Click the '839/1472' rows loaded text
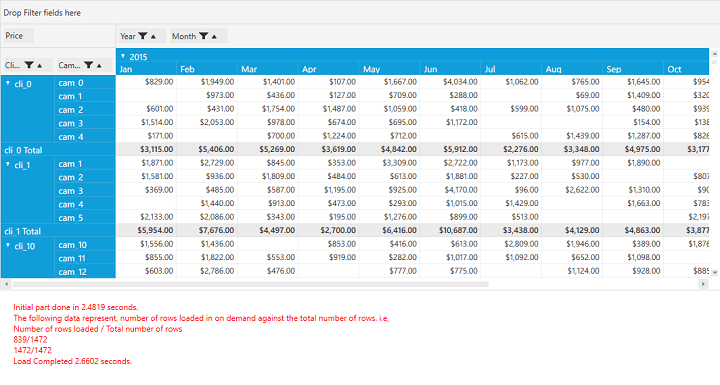 coord(30,340)
